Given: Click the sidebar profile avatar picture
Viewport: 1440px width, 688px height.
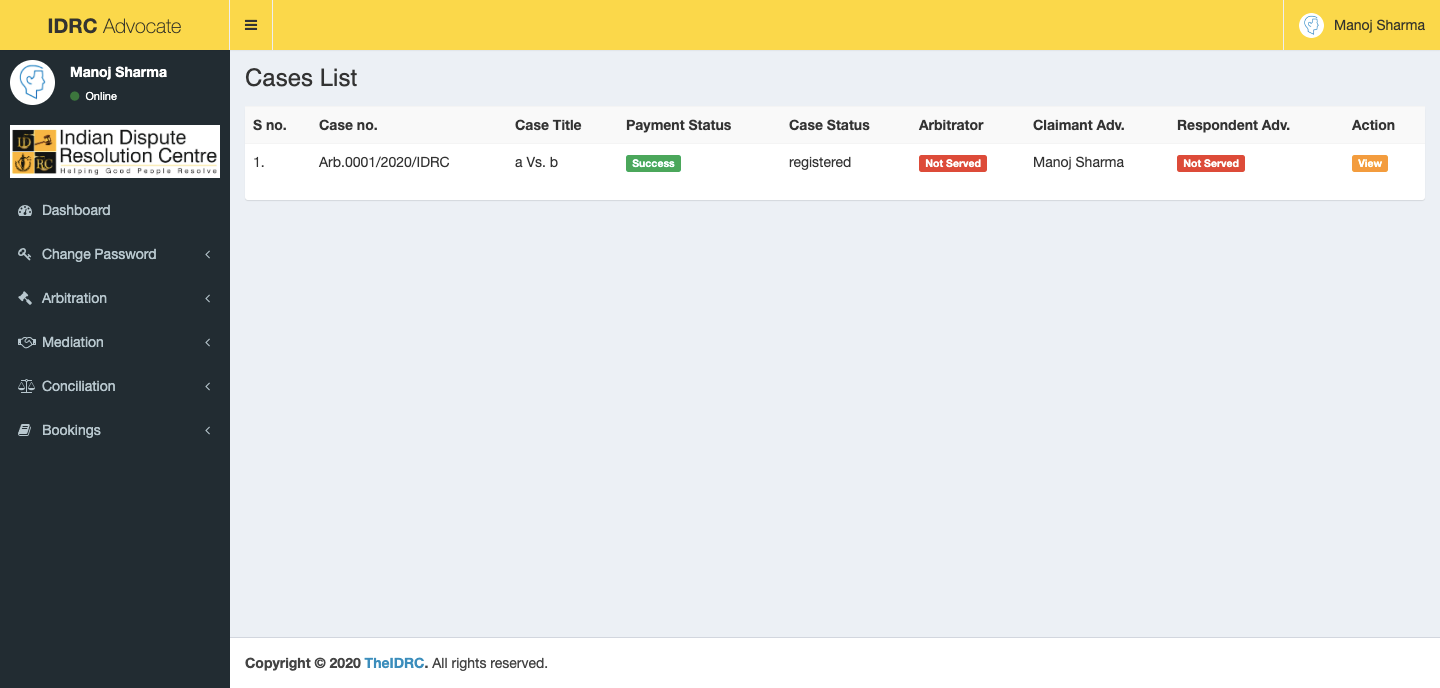Looking at the screenshot, I should 33,82.
